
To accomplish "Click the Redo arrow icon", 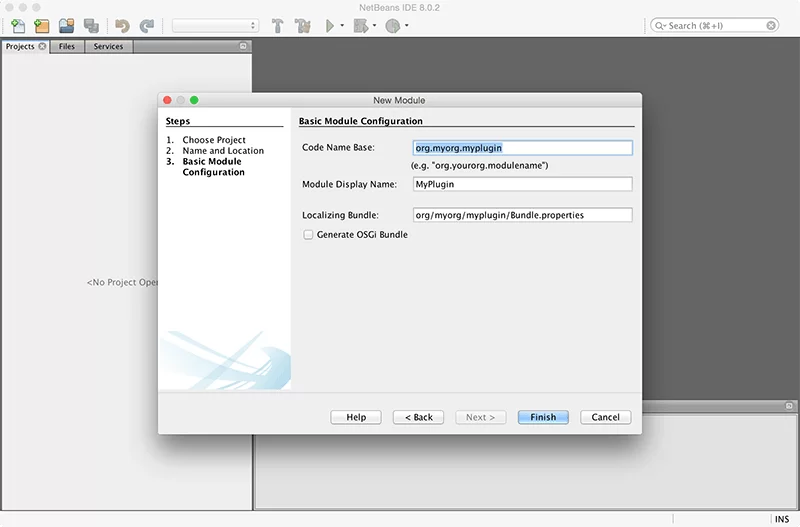I will click(x=147, y=26).
